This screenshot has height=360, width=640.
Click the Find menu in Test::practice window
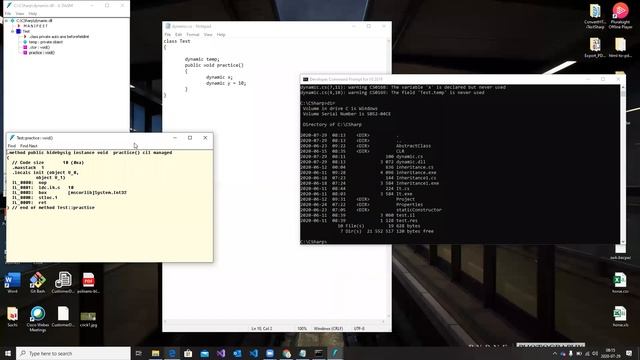[12, 146]
